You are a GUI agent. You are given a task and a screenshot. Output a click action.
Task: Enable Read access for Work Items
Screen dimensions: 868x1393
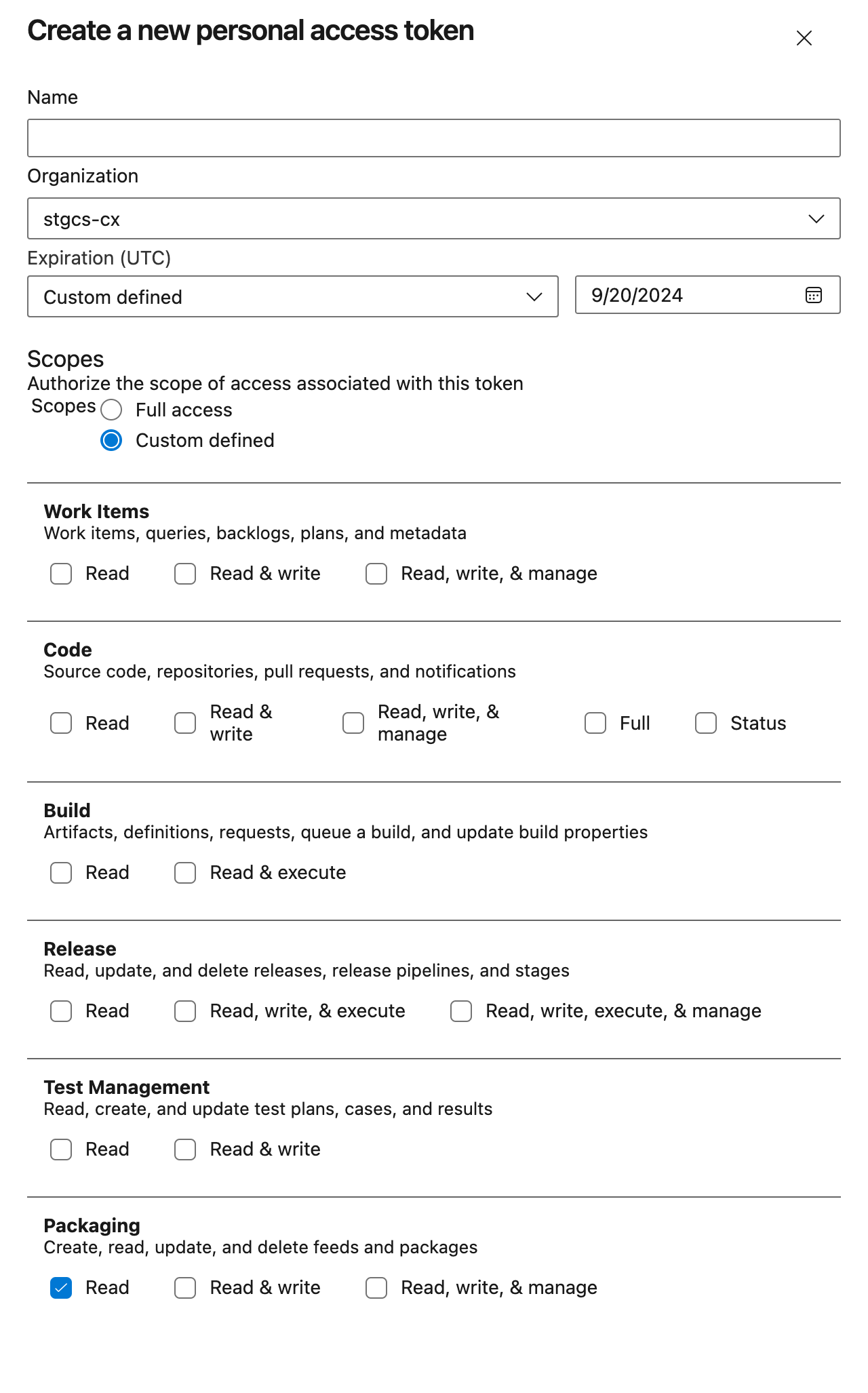(60, 574)
